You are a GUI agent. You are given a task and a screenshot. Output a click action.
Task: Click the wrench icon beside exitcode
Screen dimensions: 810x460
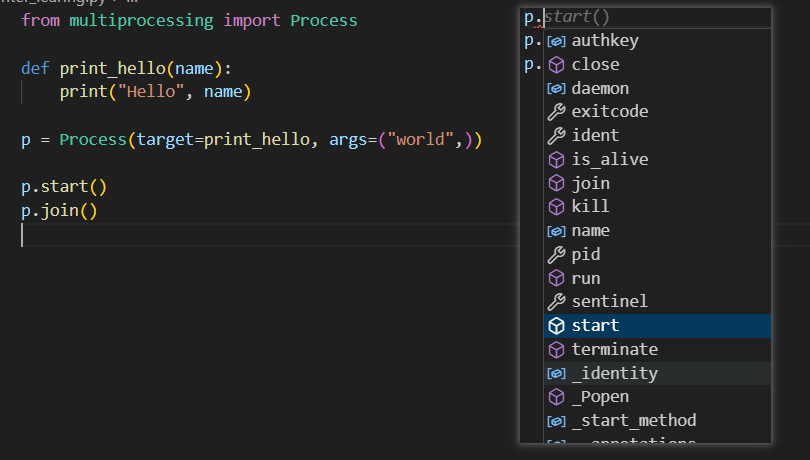(557, 112)
